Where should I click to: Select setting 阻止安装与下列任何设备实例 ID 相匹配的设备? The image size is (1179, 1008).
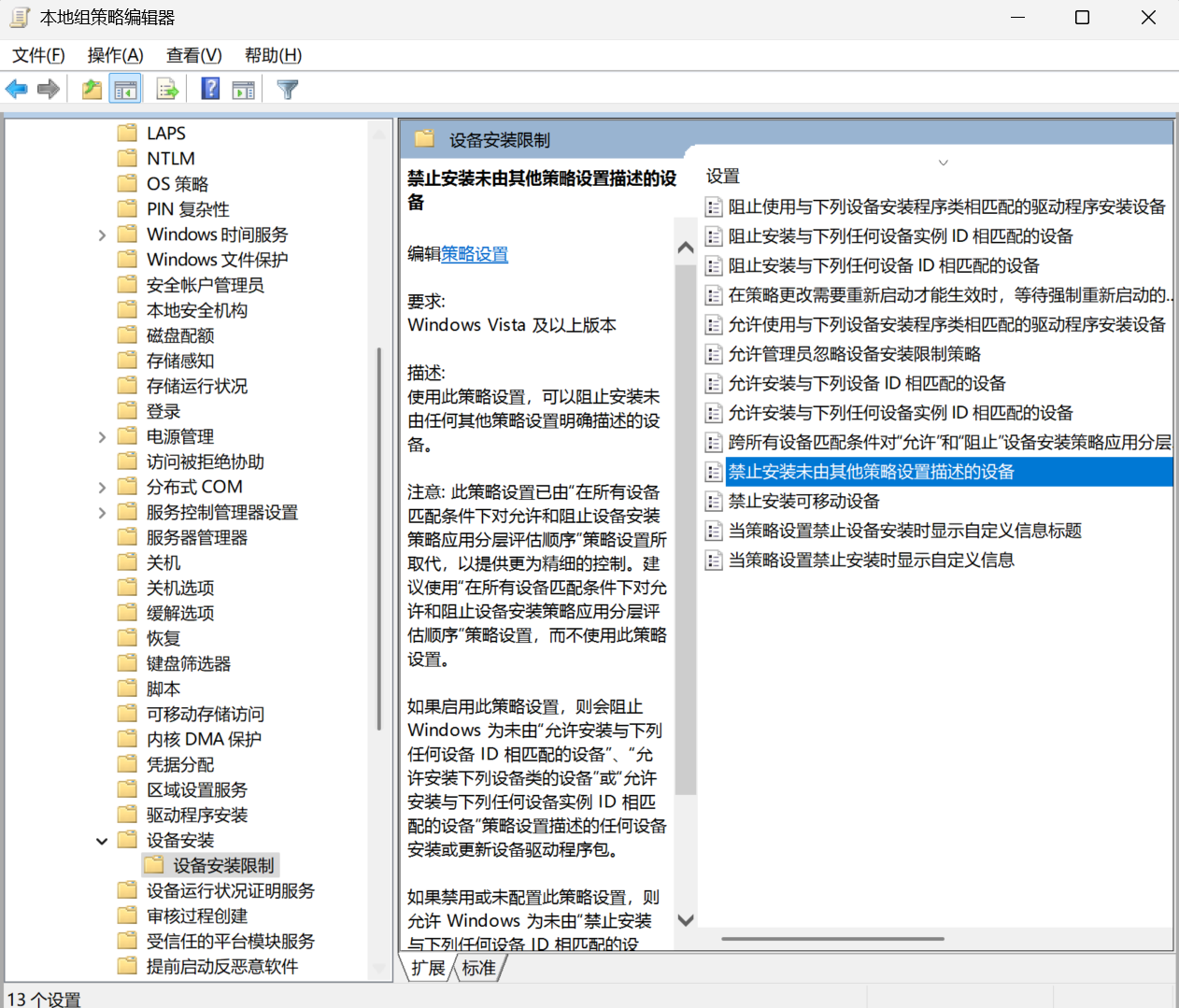pos(901,236)
